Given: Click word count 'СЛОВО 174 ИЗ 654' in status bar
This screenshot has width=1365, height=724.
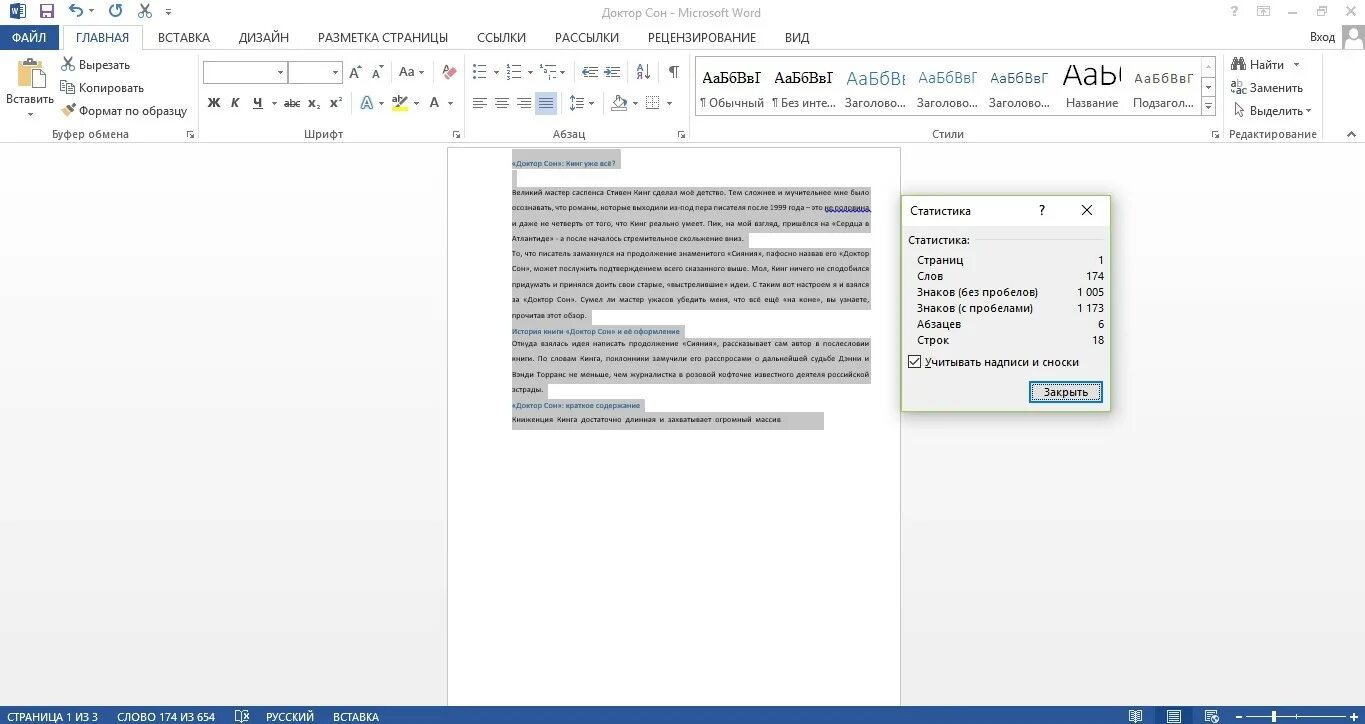Looking at the screenshot, I should (x=166, y=717).
